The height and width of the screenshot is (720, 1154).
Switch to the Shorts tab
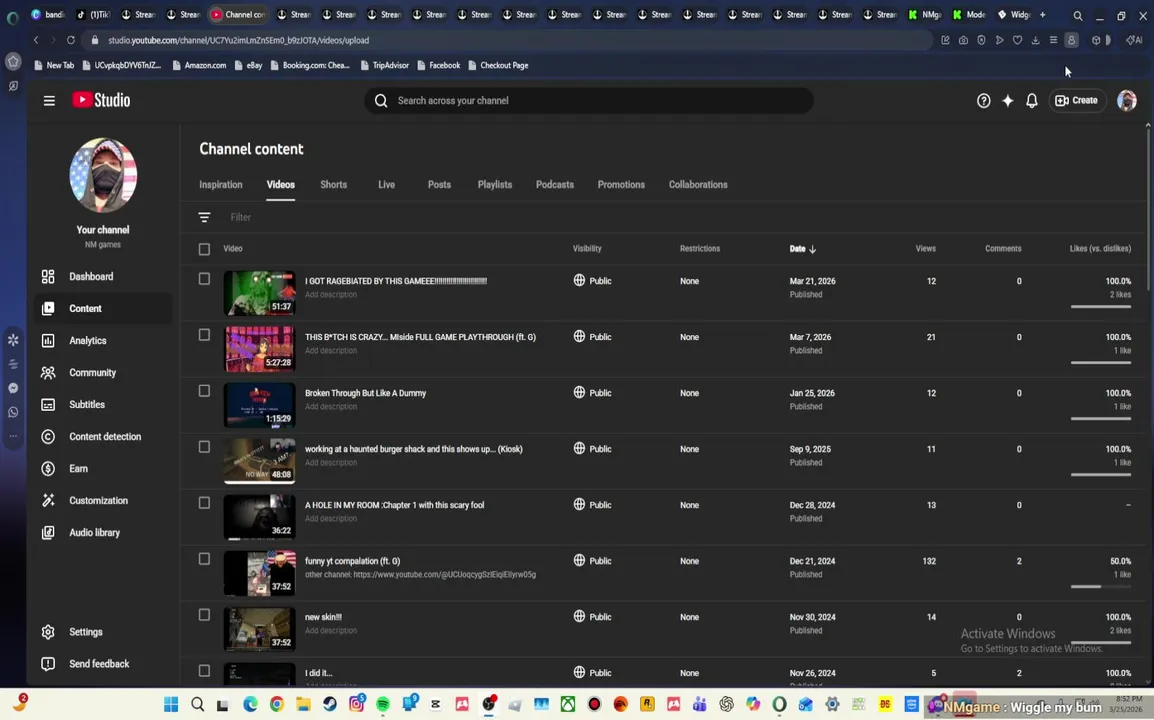333,185
